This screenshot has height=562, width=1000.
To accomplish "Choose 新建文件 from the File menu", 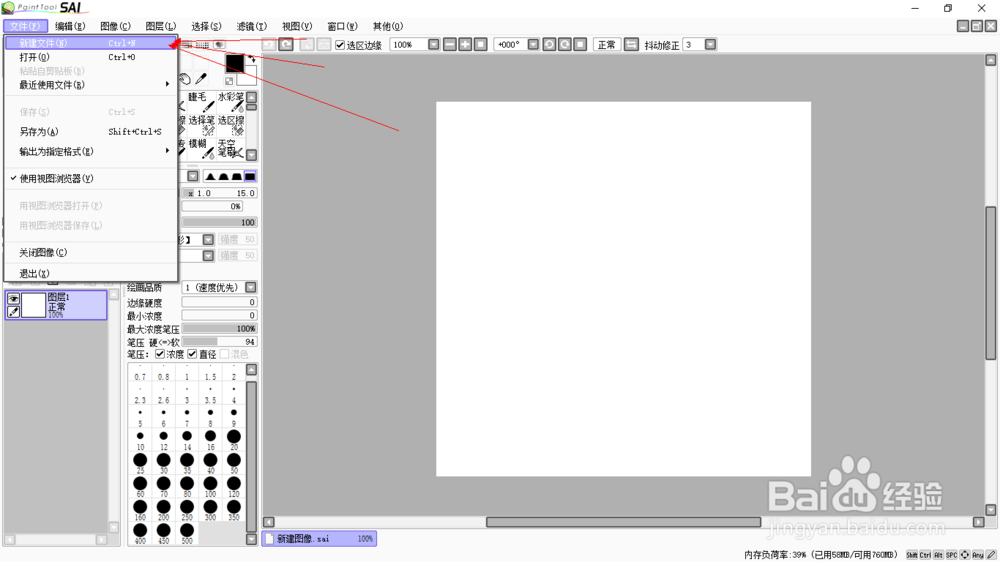I will click(x=91, y=43).
